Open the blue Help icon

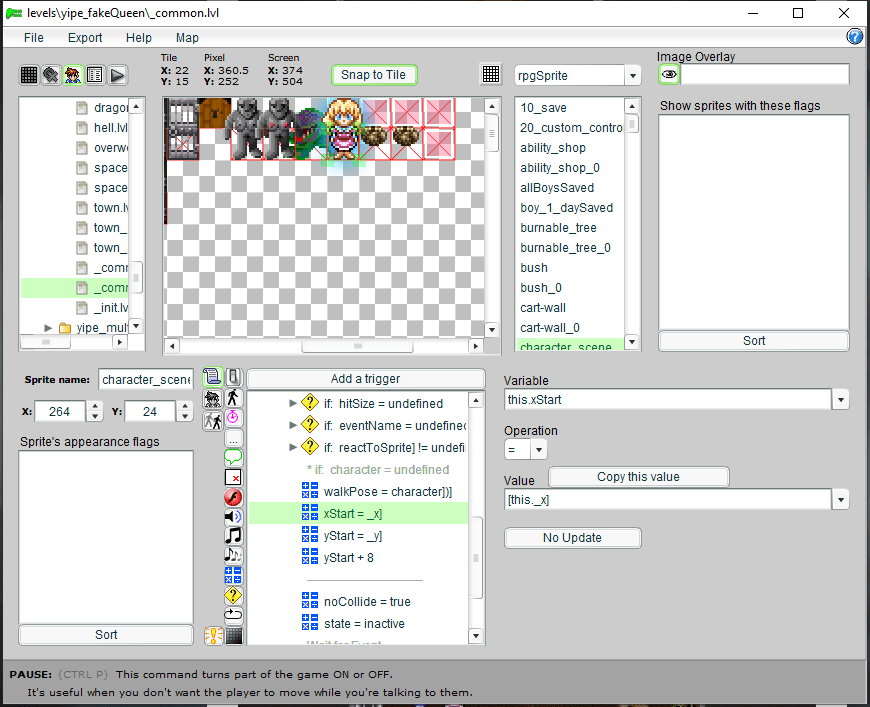coord(855,37)
